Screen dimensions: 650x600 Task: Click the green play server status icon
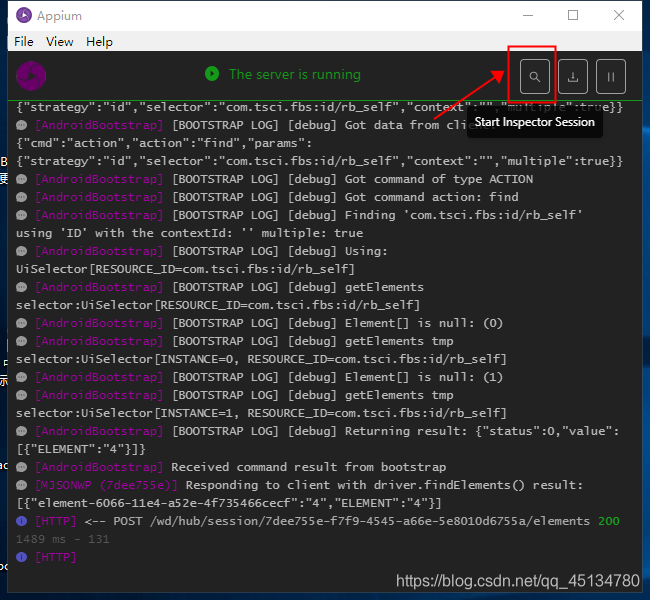pos(212,74)
